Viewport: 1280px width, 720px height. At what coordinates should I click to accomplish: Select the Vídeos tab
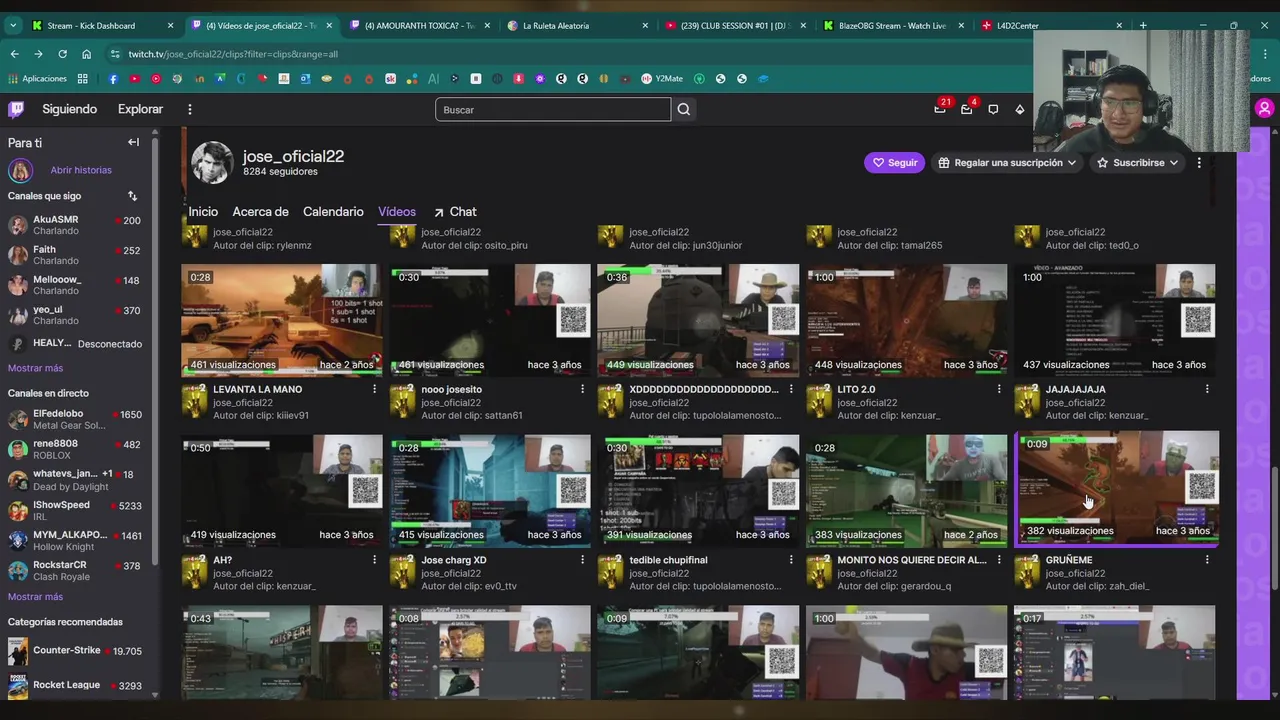click(x=397, y=211)
